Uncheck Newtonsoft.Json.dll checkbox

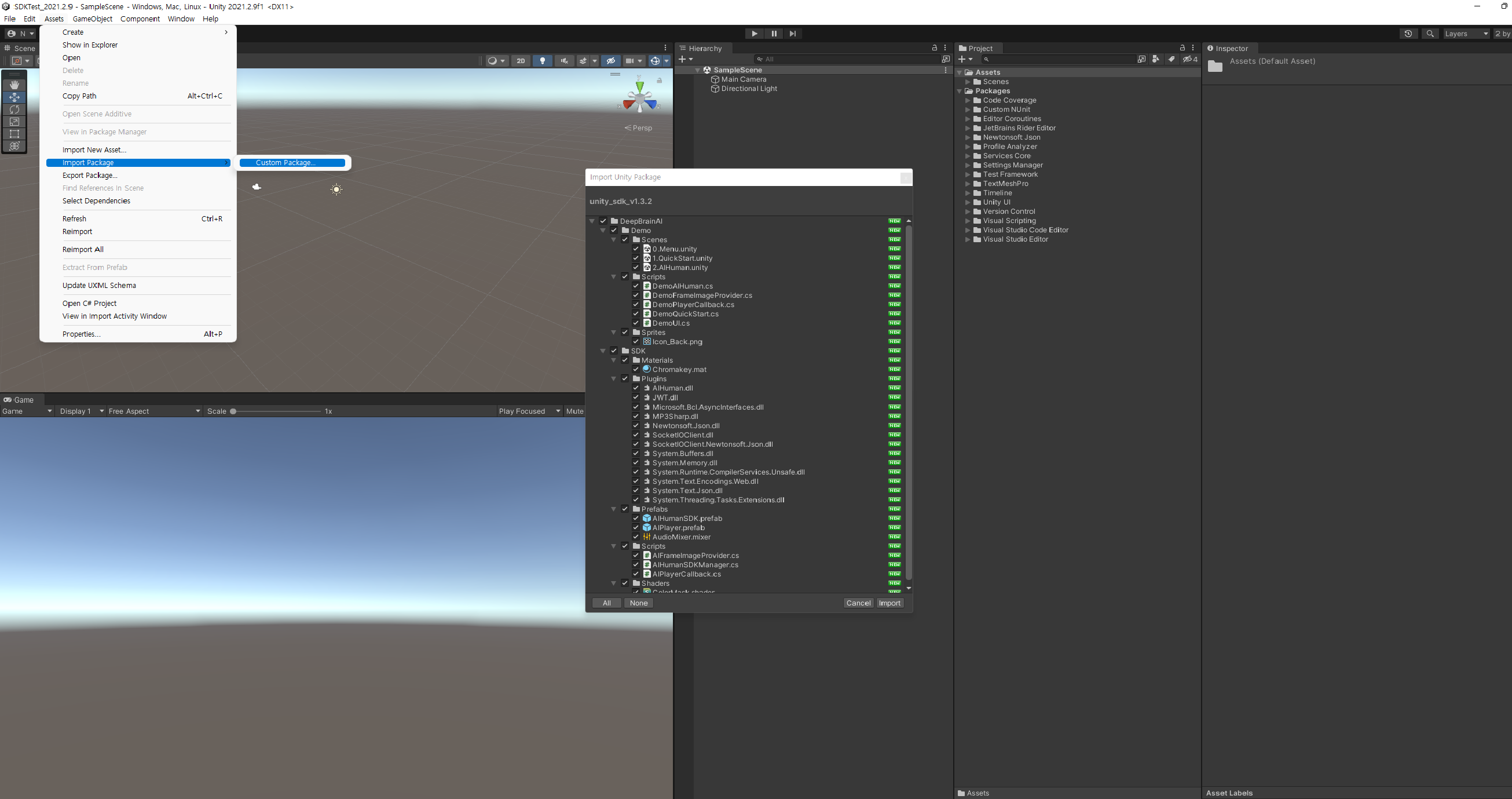[636, 426]
